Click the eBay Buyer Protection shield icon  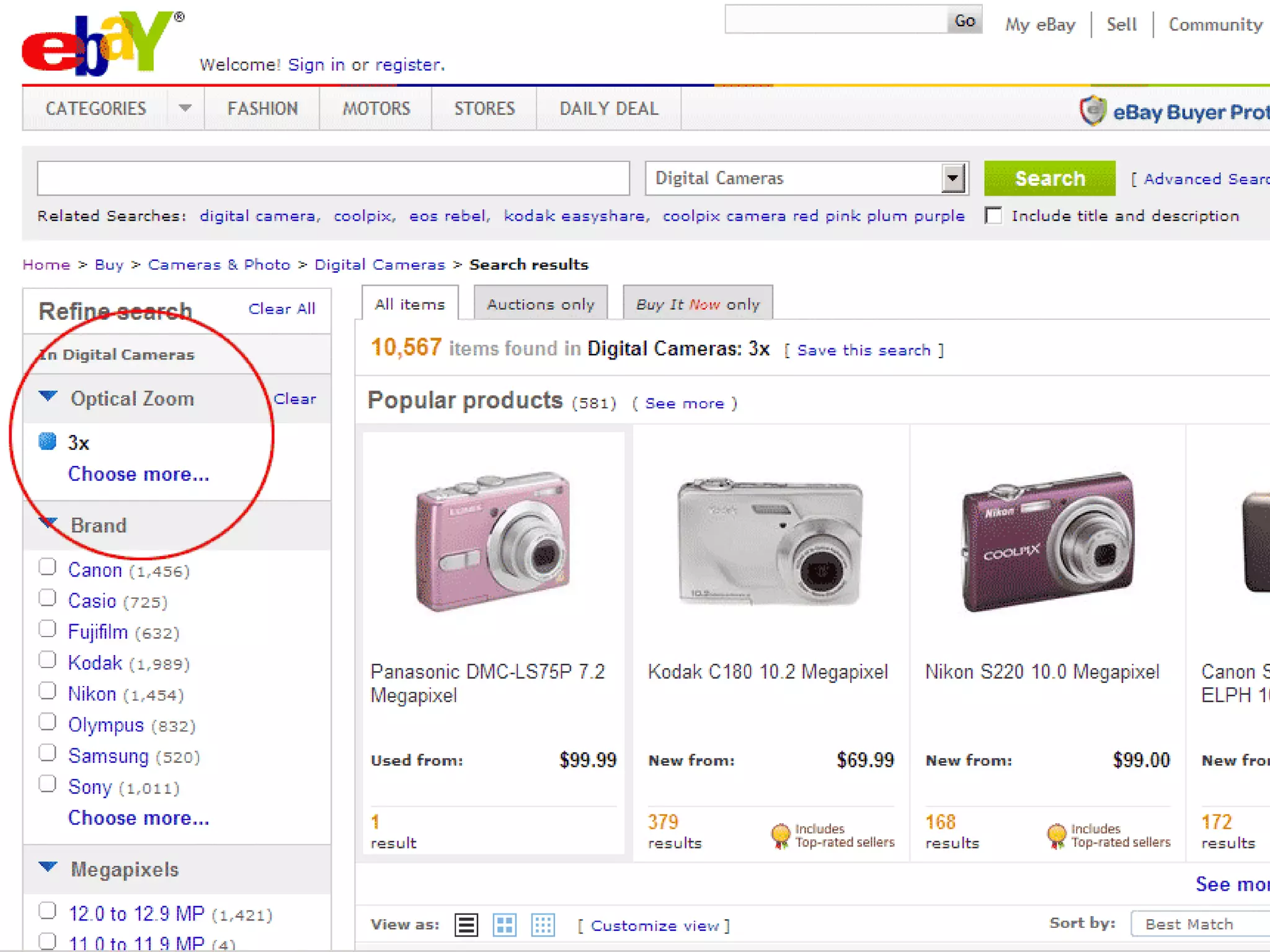pos(1093,110)
